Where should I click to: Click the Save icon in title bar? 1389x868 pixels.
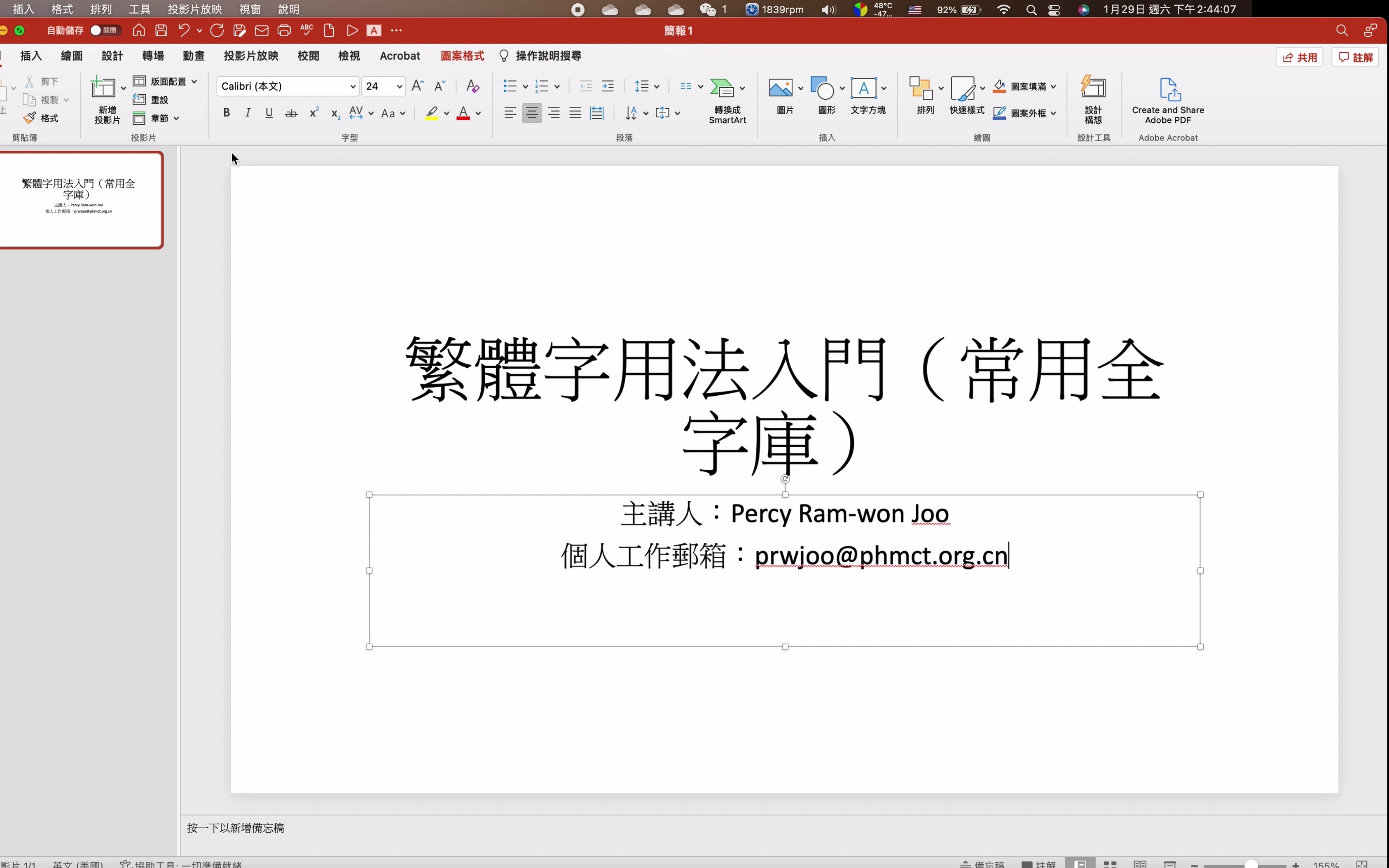click(161, 30)
